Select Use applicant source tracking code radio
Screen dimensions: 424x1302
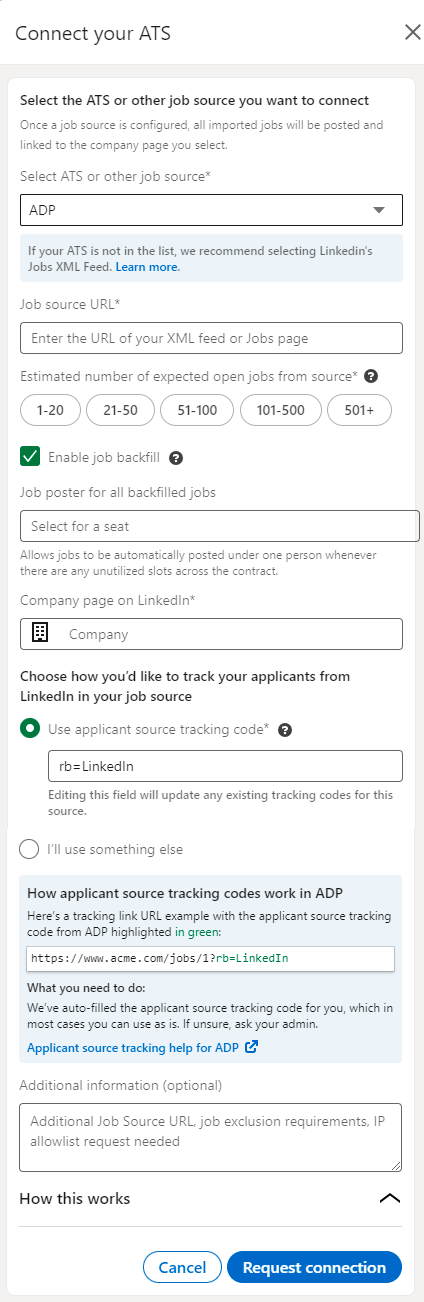click(x=30, y=729)
